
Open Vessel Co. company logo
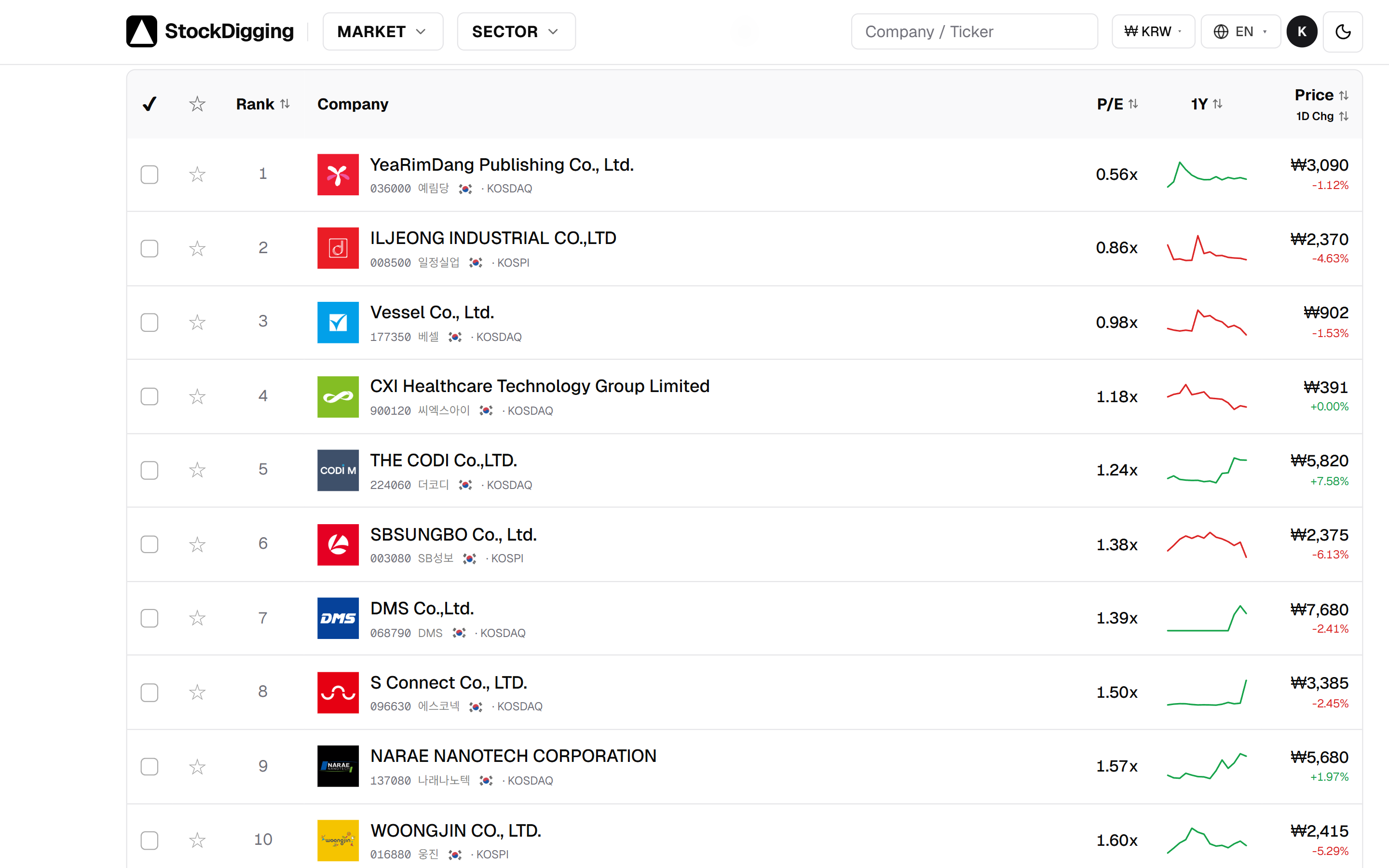(x=338, y=322)
